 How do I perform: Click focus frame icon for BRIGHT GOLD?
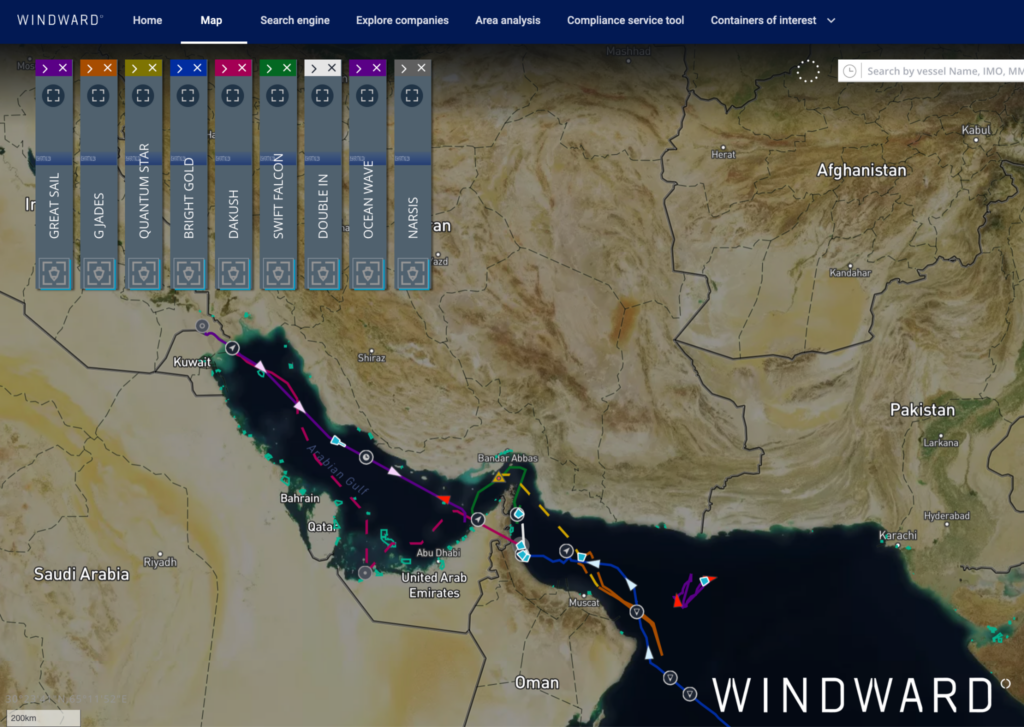pyautogui.click(x=188, y=96)
